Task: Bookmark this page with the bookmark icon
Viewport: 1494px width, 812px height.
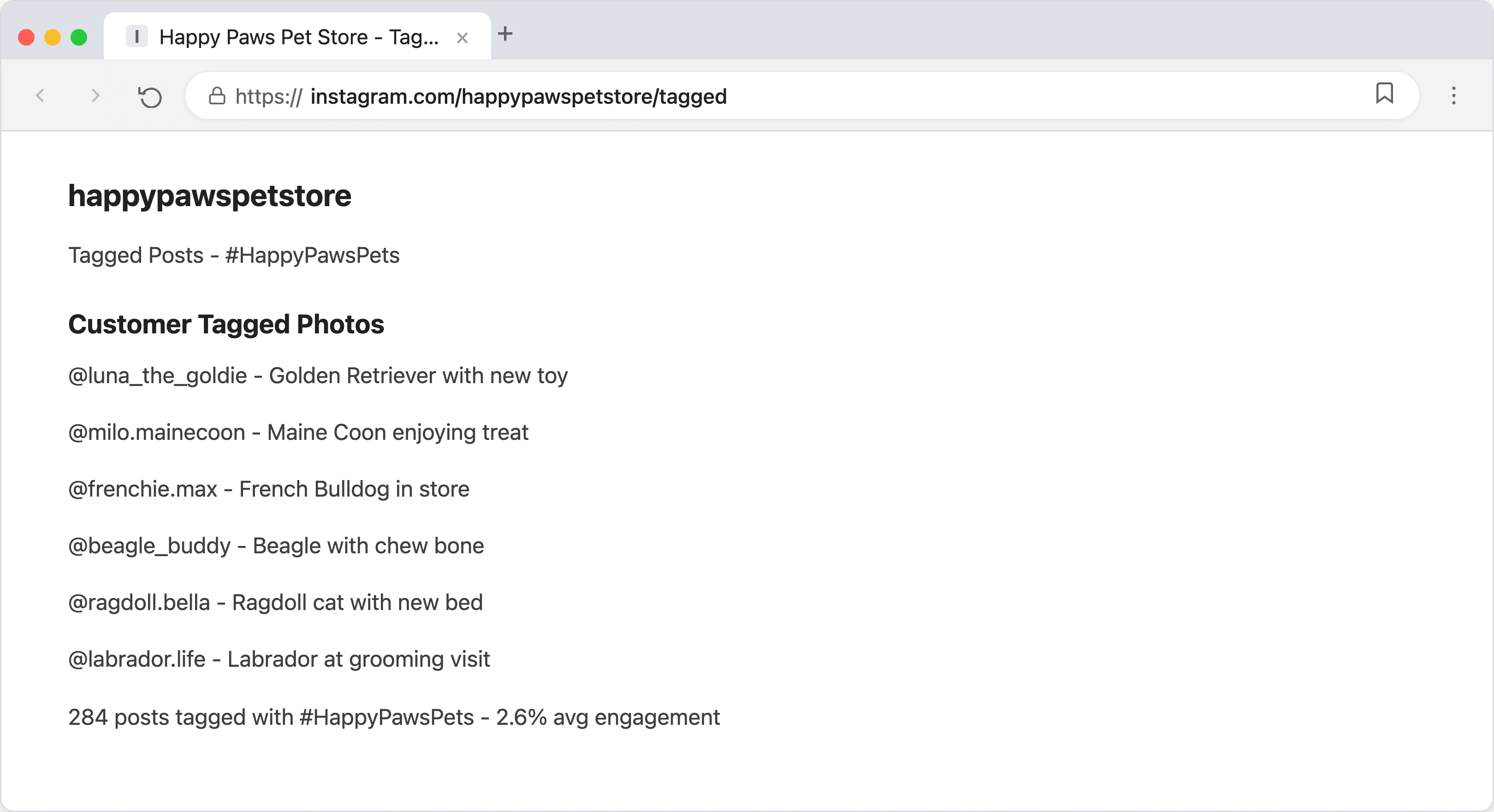Action: (x=1384, y=94)
